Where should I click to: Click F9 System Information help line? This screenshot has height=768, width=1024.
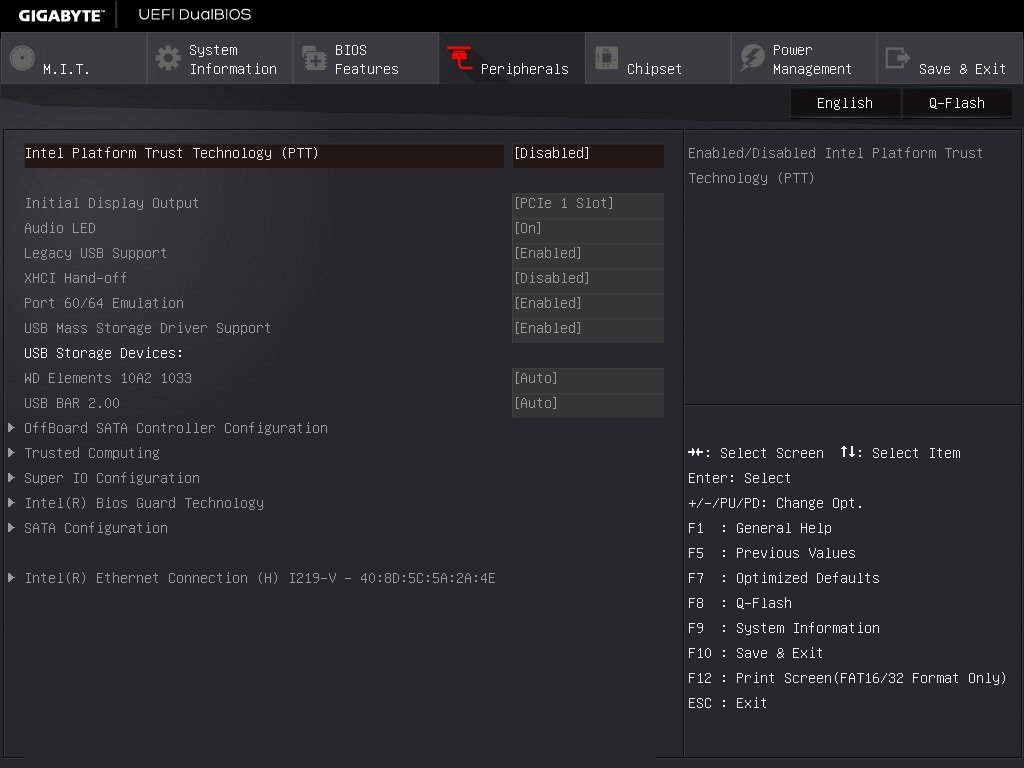point(784,629)
